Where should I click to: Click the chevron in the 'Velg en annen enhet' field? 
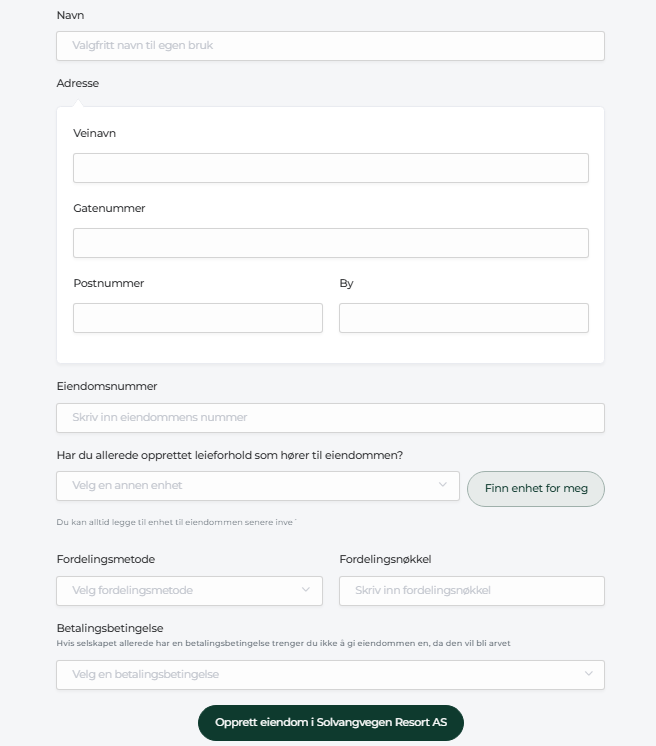(x=442, y=485)
